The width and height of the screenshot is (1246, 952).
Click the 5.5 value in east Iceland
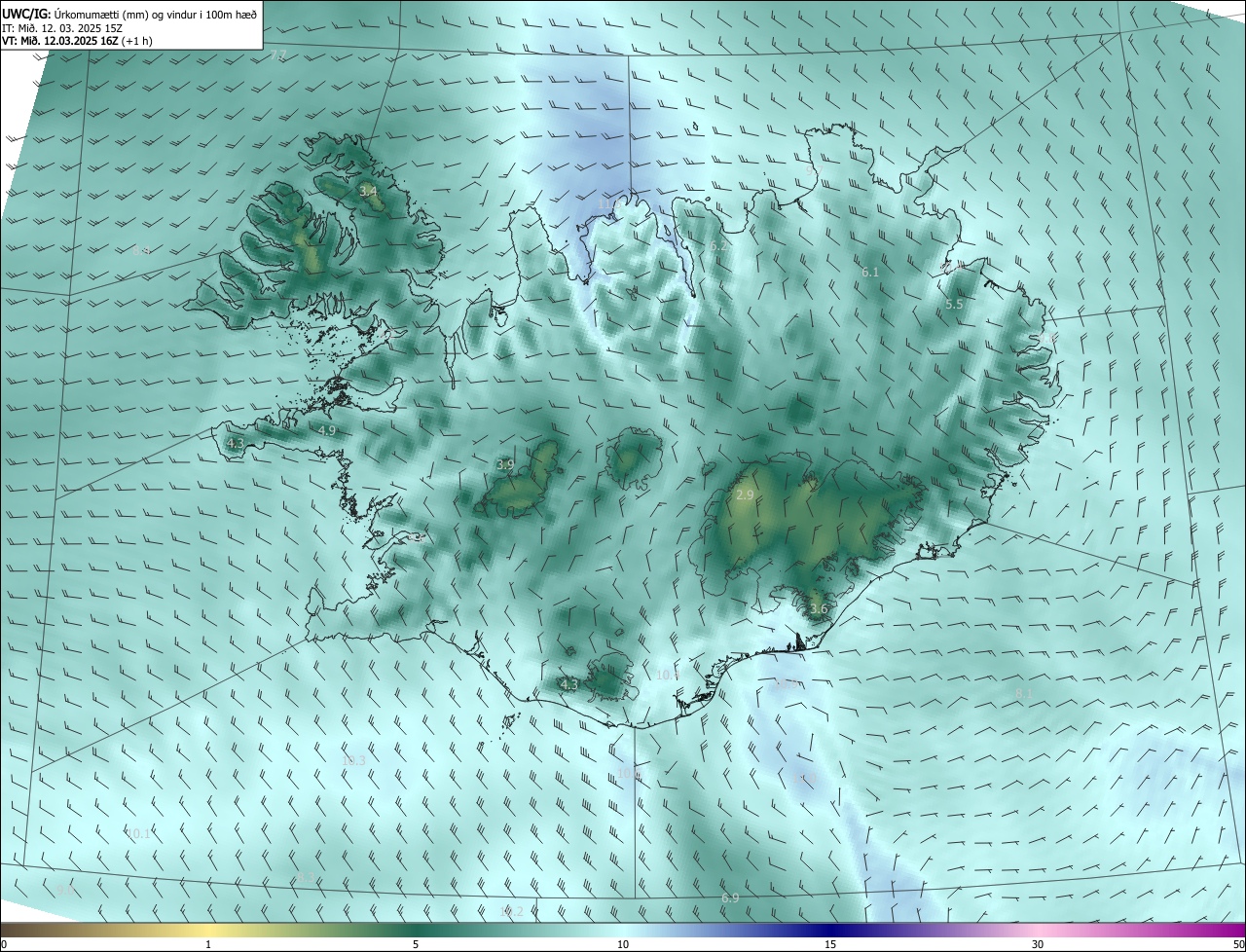(954, 305)
